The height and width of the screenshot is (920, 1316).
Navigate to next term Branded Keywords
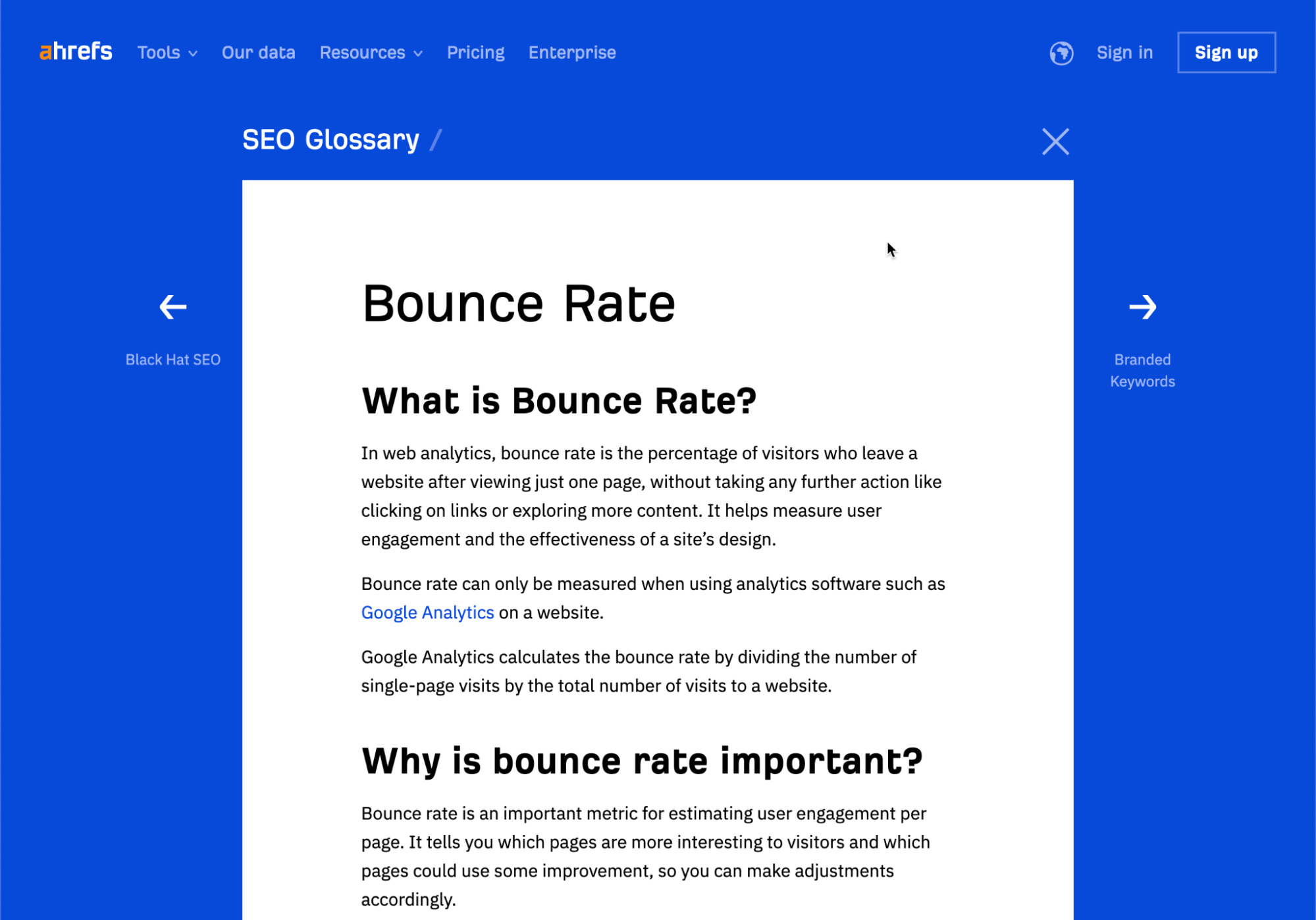click(1144, 306)
